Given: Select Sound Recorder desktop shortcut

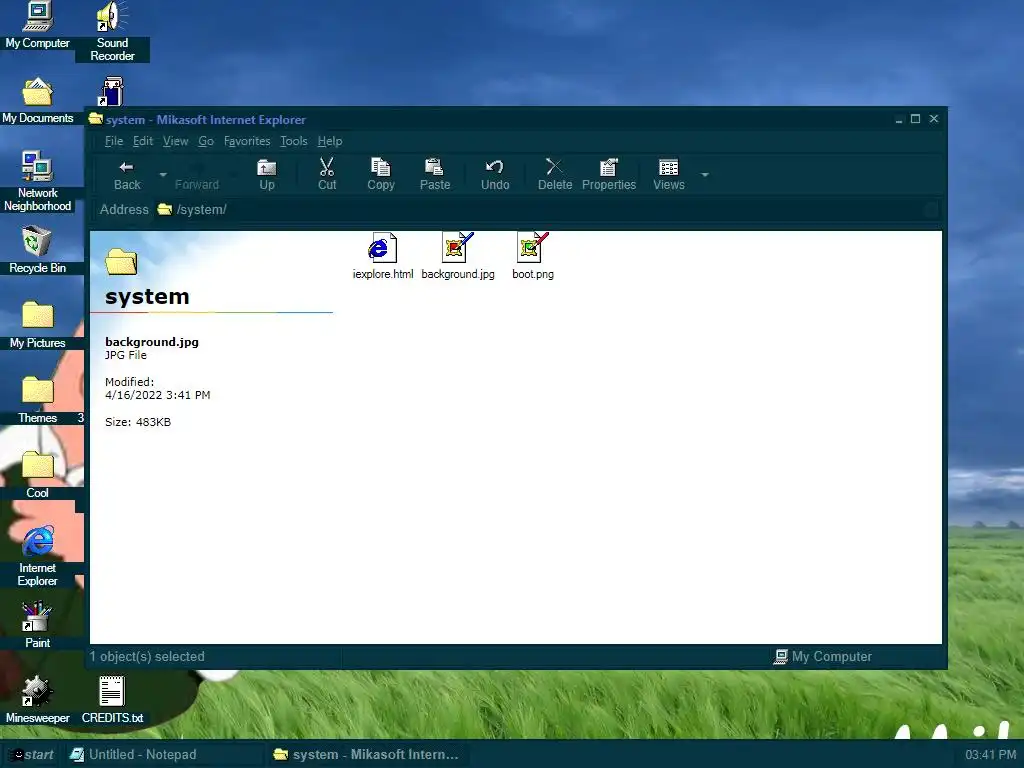Looking at the screenshot, I should (x=112, y=31).
